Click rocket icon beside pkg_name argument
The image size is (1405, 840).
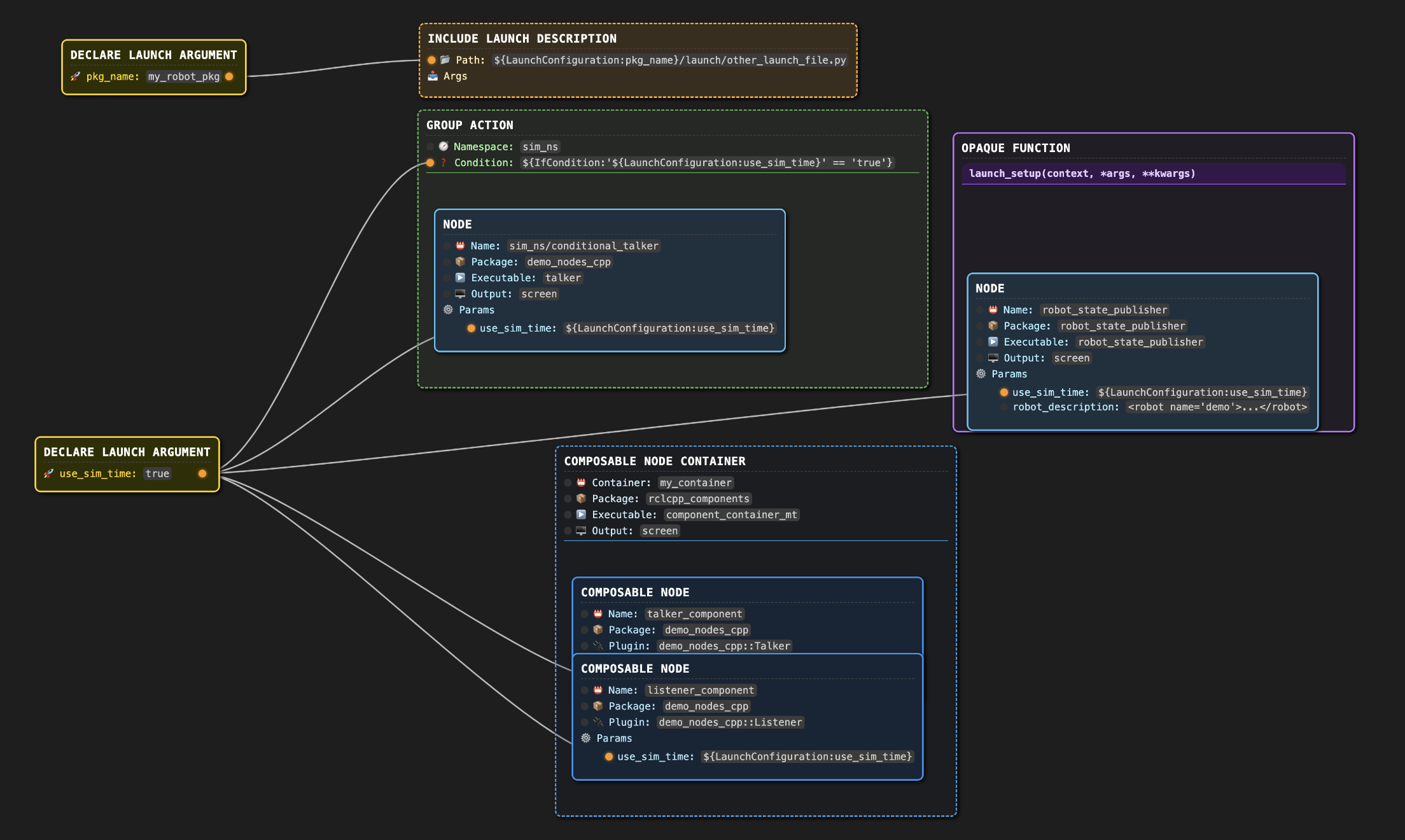75,76
